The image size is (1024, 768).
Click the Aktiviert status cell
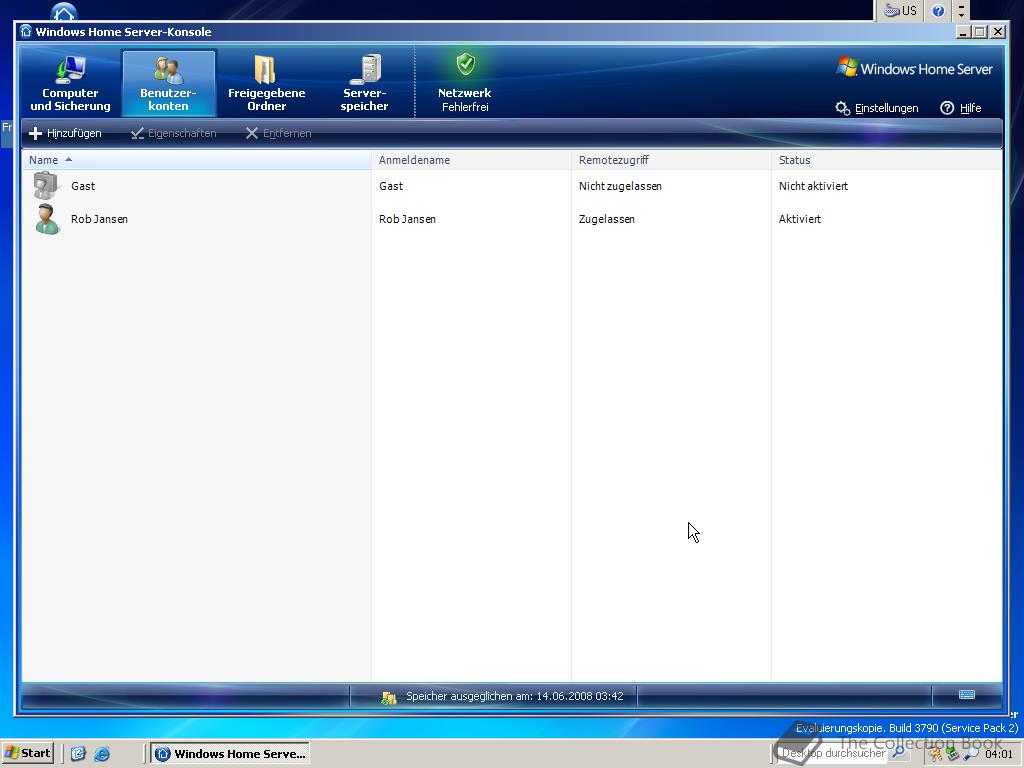(800, 219)
